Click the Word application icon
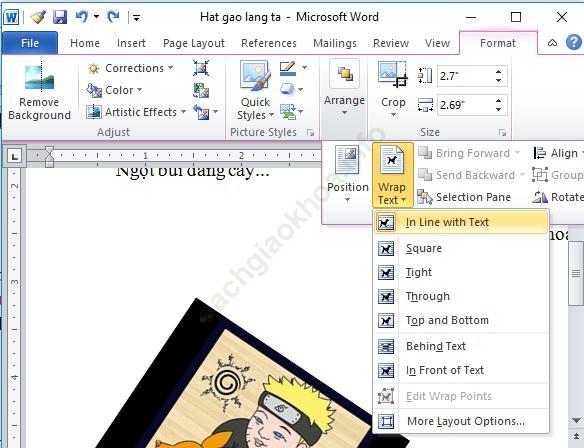This screenshot has width=584, height=448. tap(11, 17)
